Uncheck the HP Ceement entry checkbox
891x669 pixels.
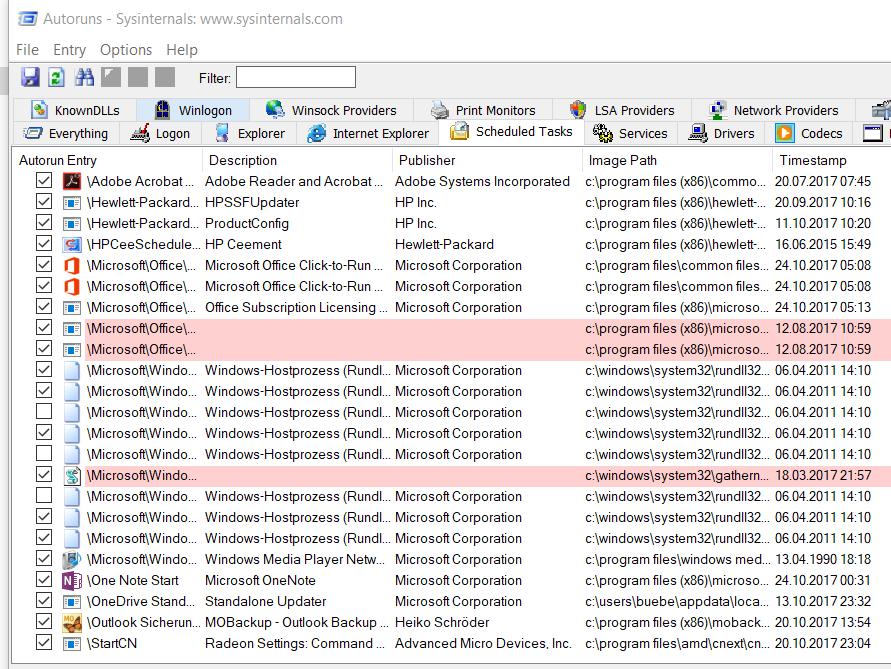click(x=44, y=244)
